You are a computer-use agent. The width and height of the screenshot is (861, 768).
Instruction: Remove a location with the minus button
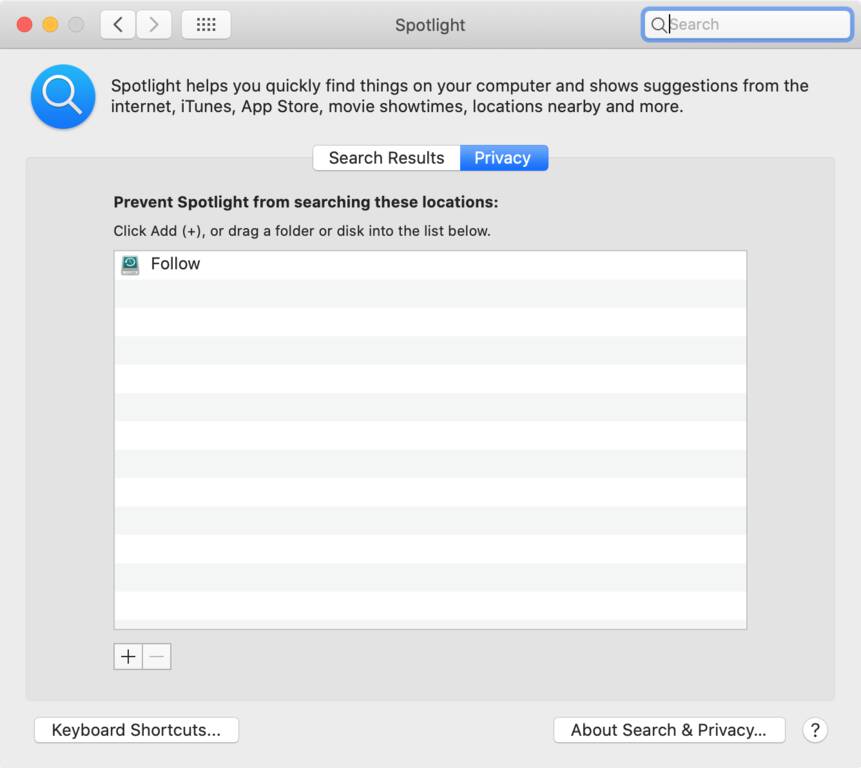pyautogui.click(x=156, y=657)
